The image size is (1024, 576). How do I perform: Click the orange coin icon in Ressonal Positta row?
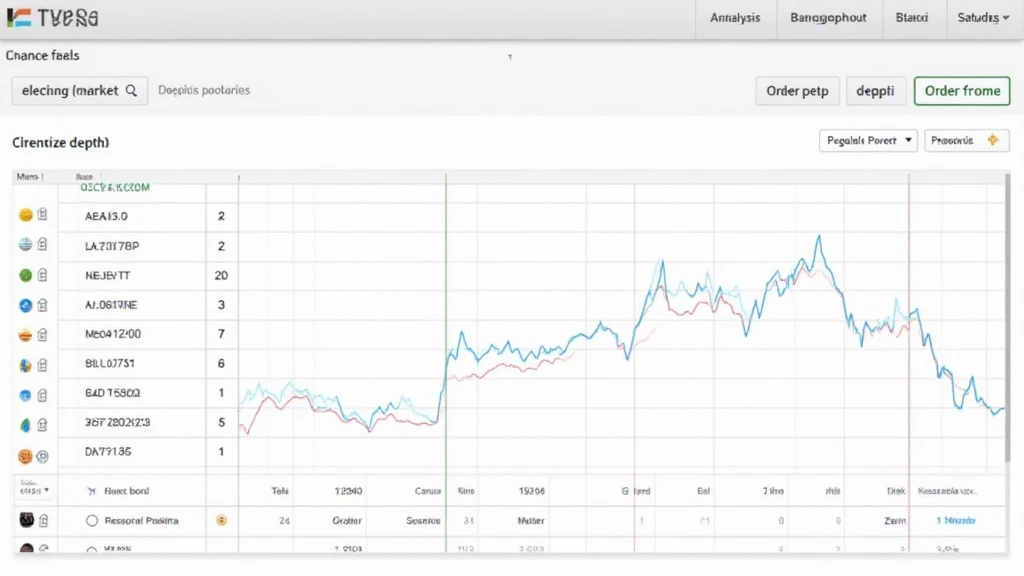point(222,520)
